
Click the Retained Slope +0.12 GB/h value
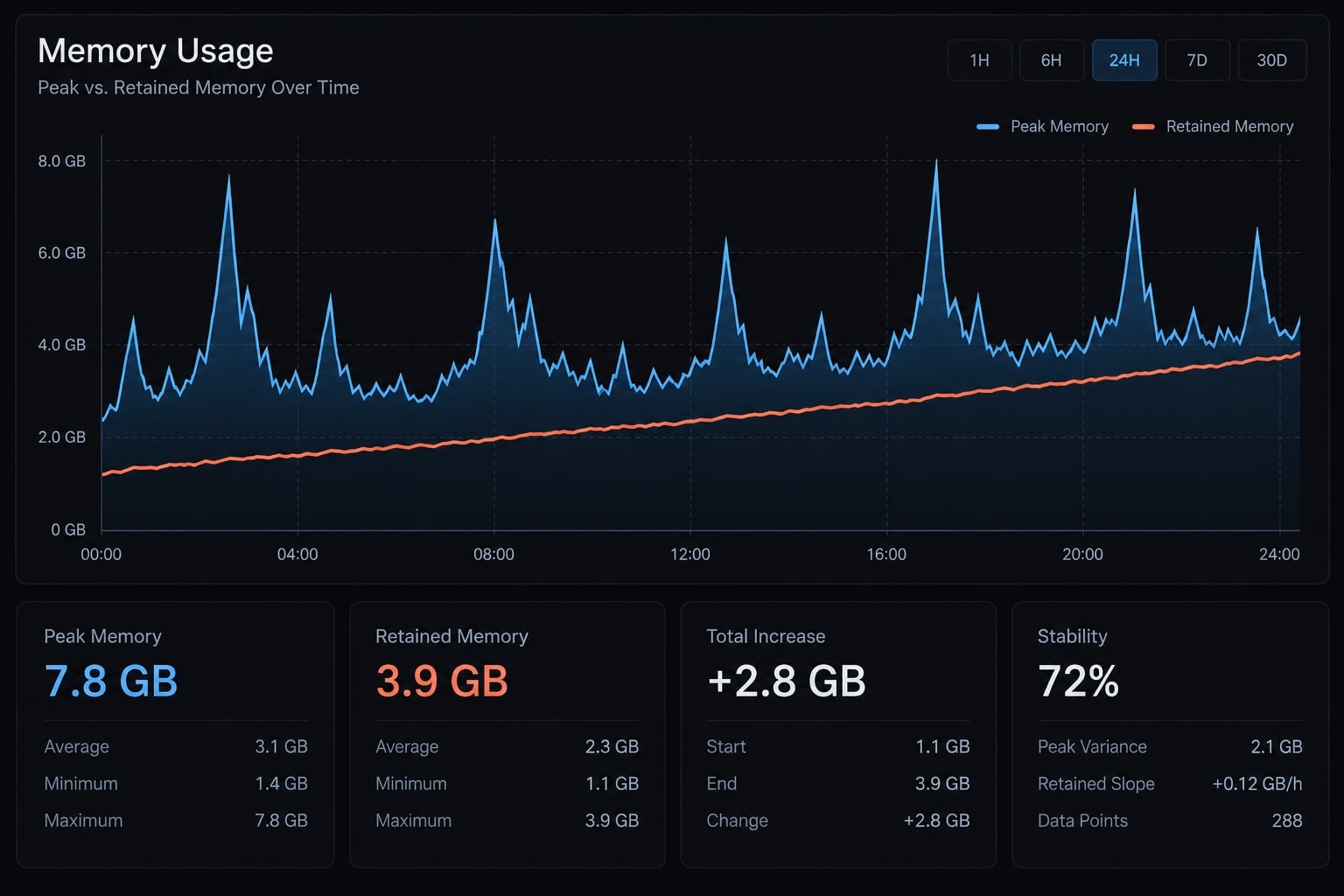pyautogui.click(x=1257, y=783)
